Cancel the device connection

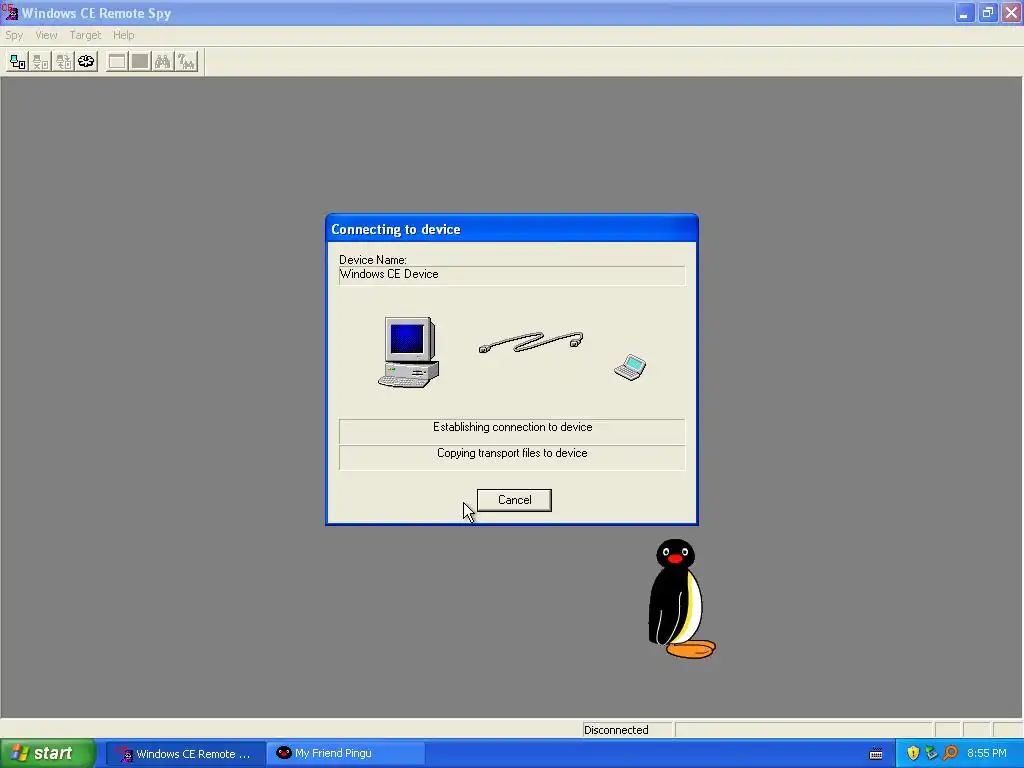(514, 500)
